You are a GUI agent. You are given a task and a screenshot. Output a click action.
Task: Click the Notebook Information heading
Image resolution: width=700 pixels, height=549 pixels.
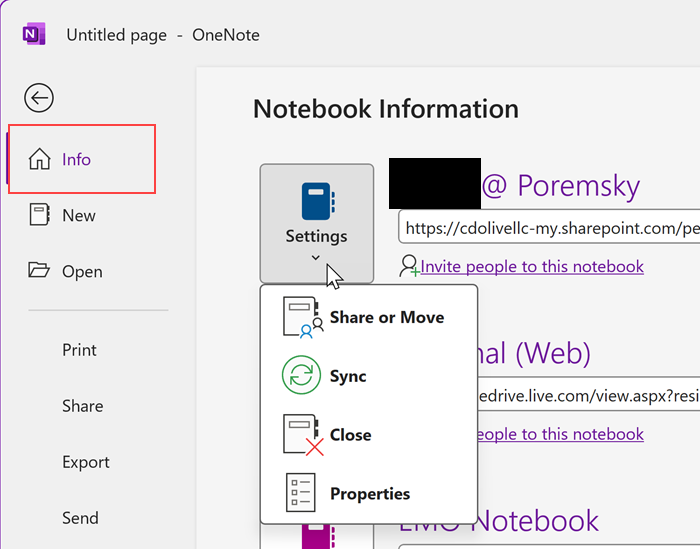[x=386, y=109]
